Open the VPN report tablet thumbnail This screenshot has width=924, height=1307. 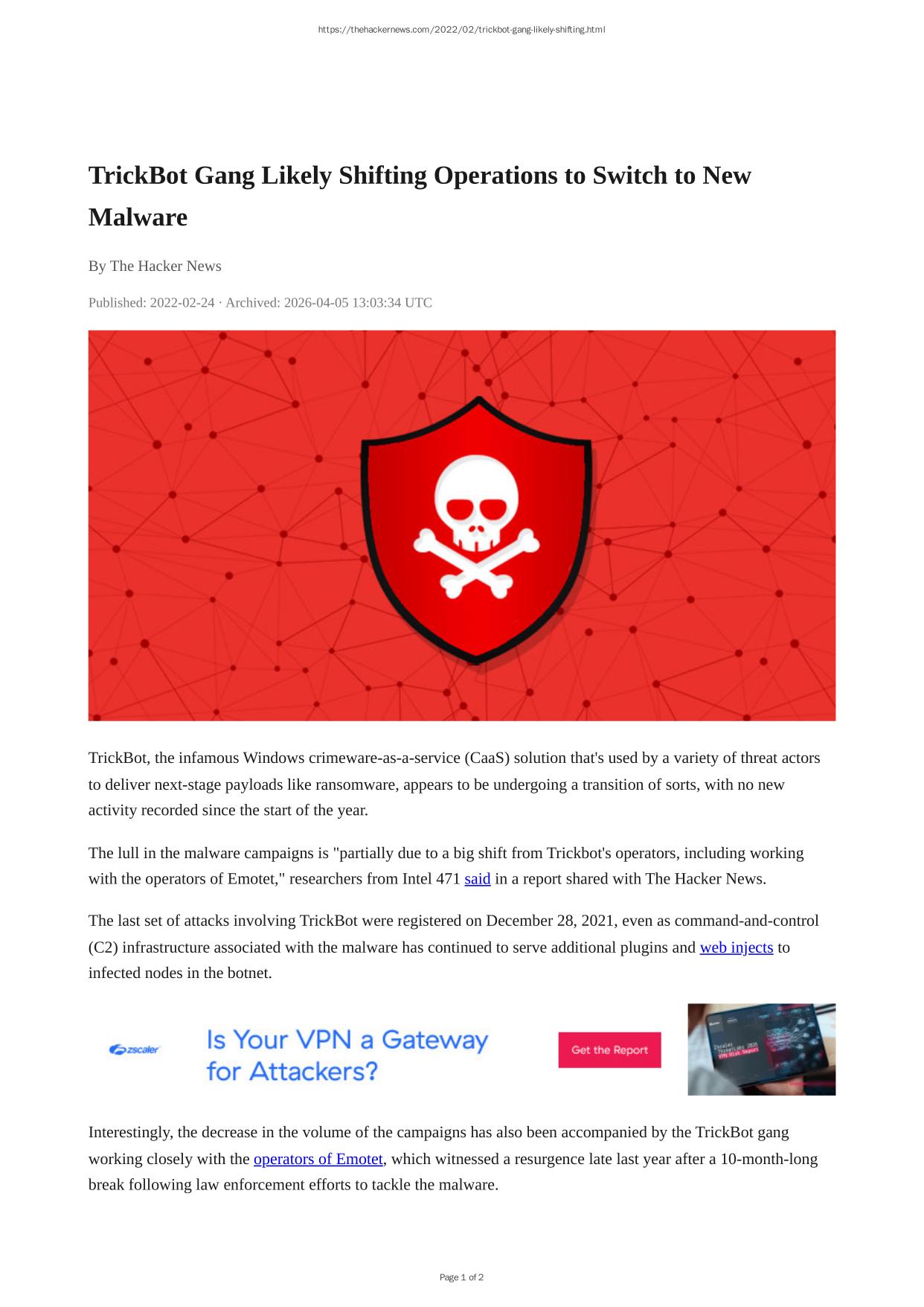[761, 1049]
